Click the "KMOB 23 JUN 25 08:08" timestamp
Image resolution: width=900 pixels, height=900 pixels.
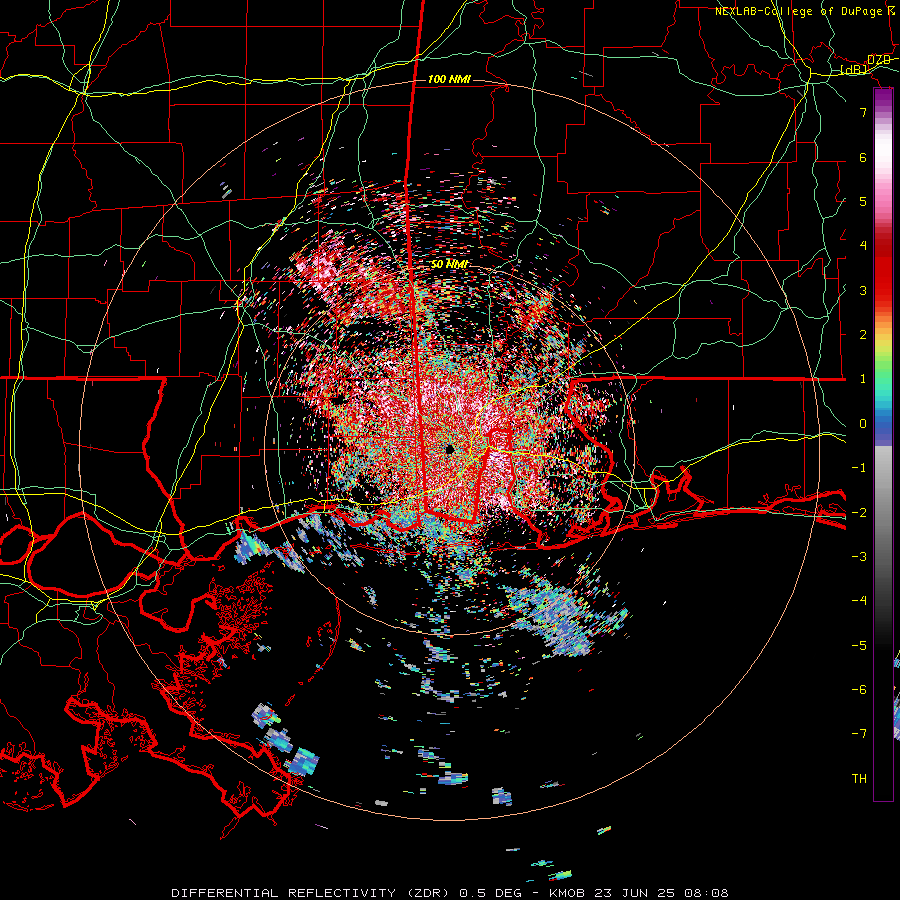click(x=639, y=893)
